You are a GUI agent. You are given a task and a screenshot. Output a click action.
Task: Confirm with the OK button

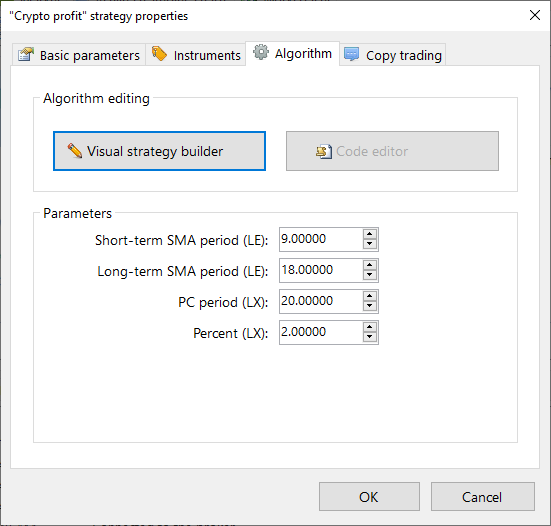point(369,496)
